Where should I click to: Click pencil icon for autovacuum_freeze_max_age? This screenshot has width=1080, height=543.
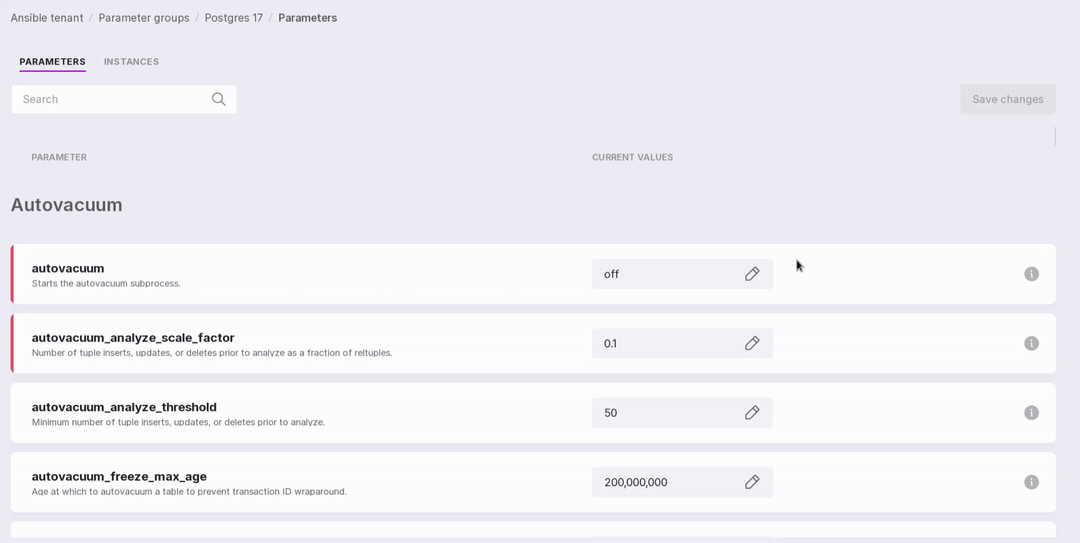click(x=752, y=482)
